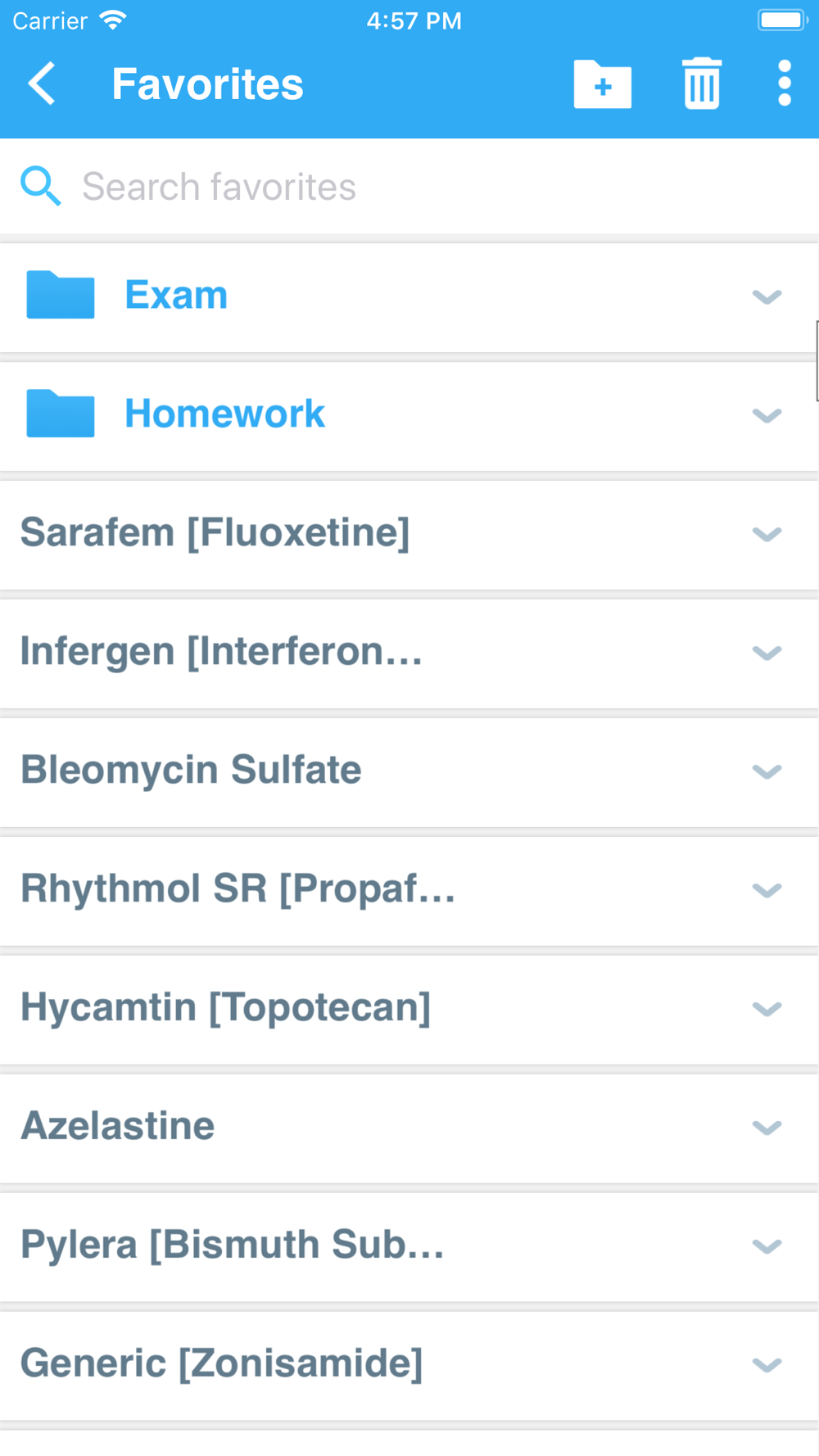Expand the Azelastine entry chevron
This screenshot has height=1456, width=819.
point(767,1128)
